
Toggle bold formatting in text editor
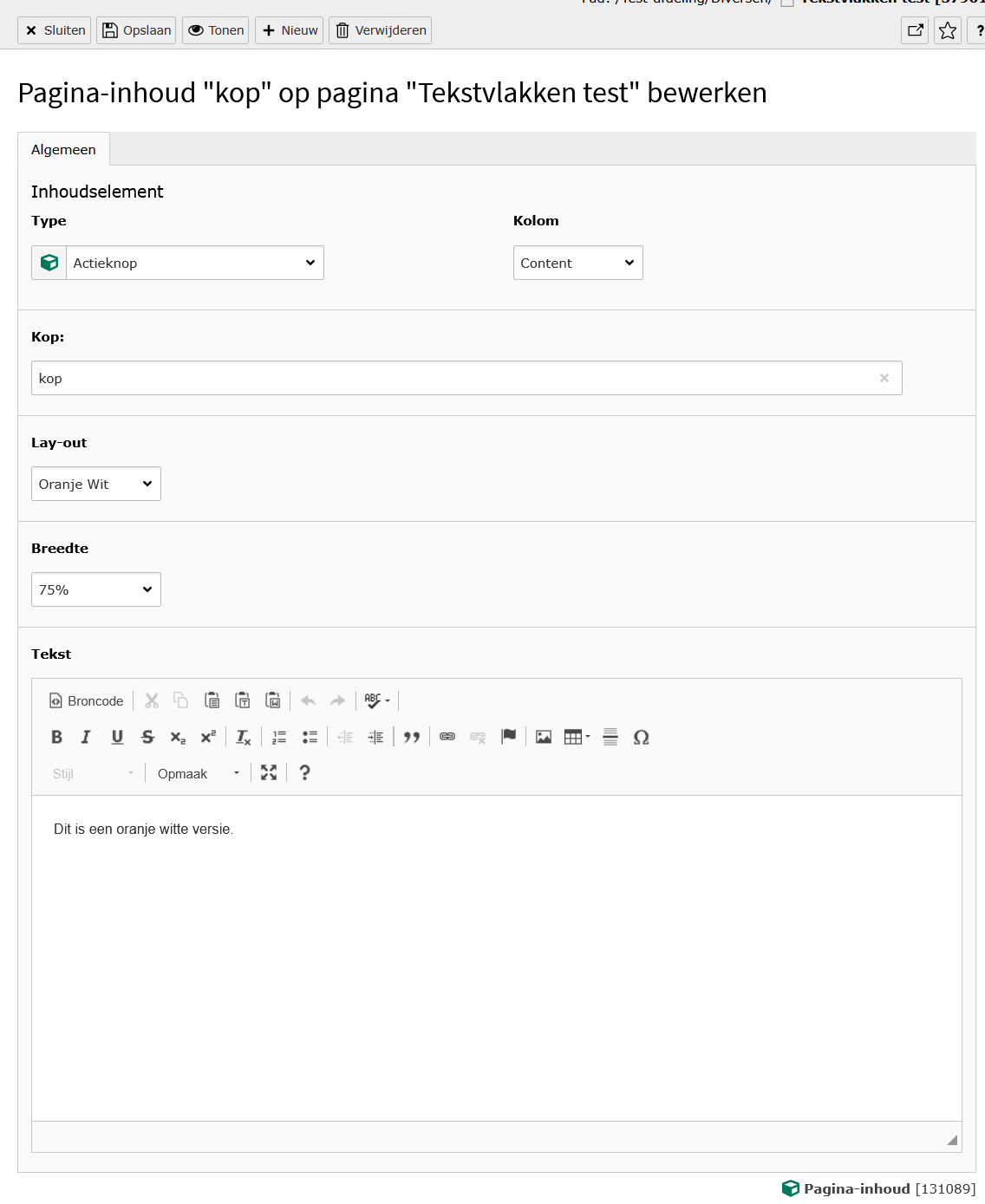point(57,737)
